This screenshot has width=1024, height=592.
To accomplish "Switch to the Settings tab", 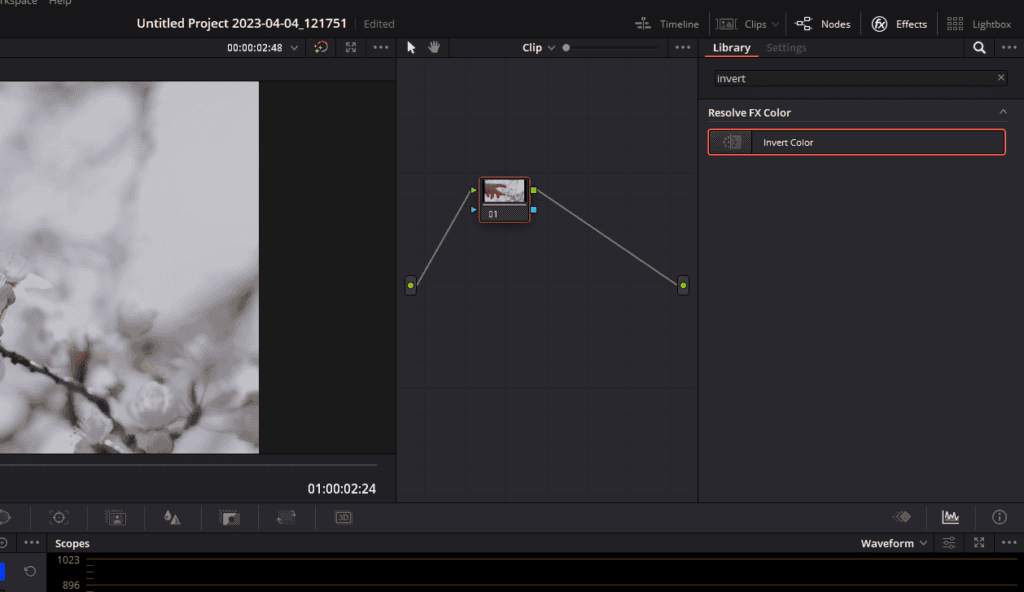I will tap(786, 47).
